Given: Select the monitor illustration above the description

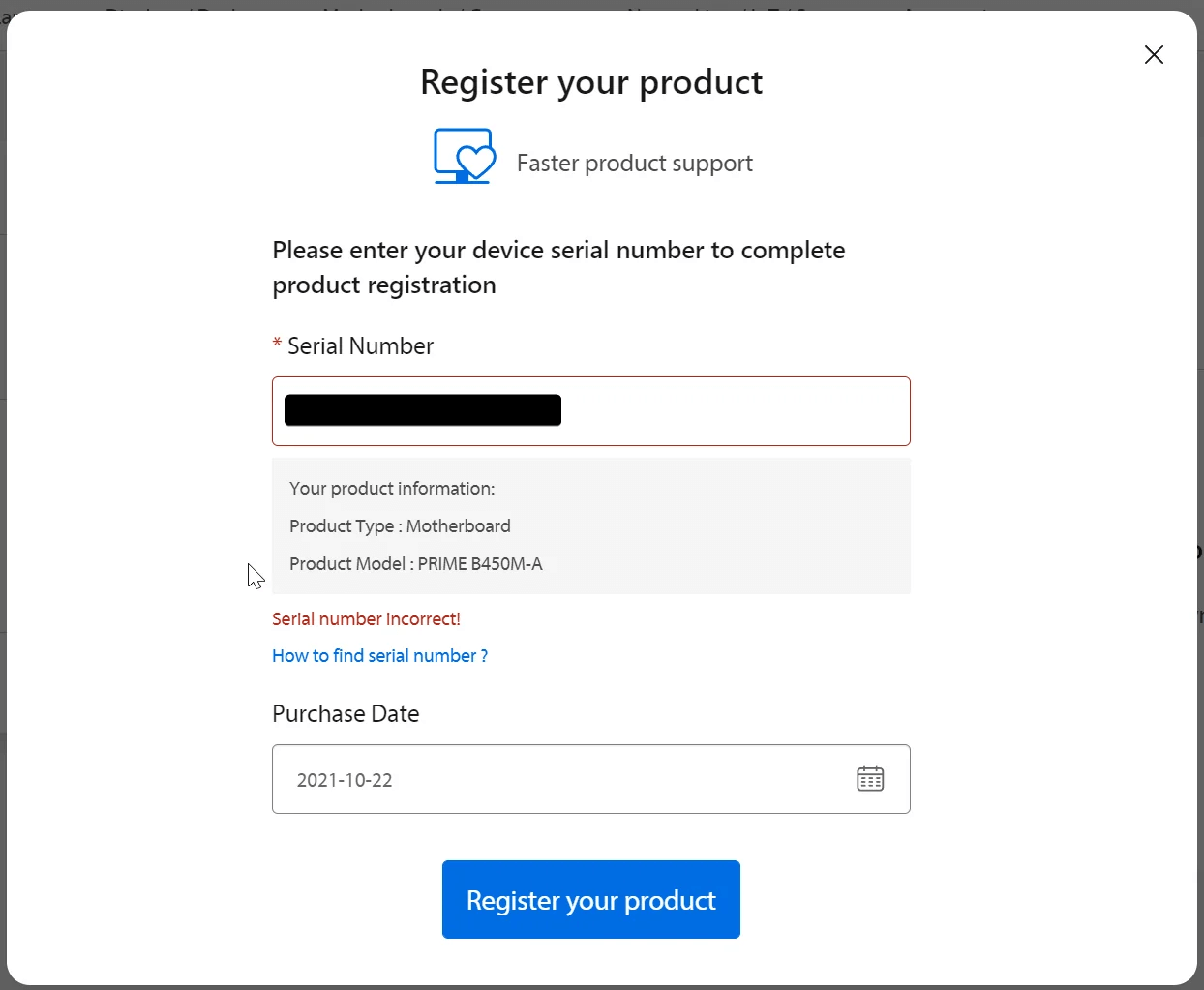Looking at the screenshot, I should pos(465,155).
